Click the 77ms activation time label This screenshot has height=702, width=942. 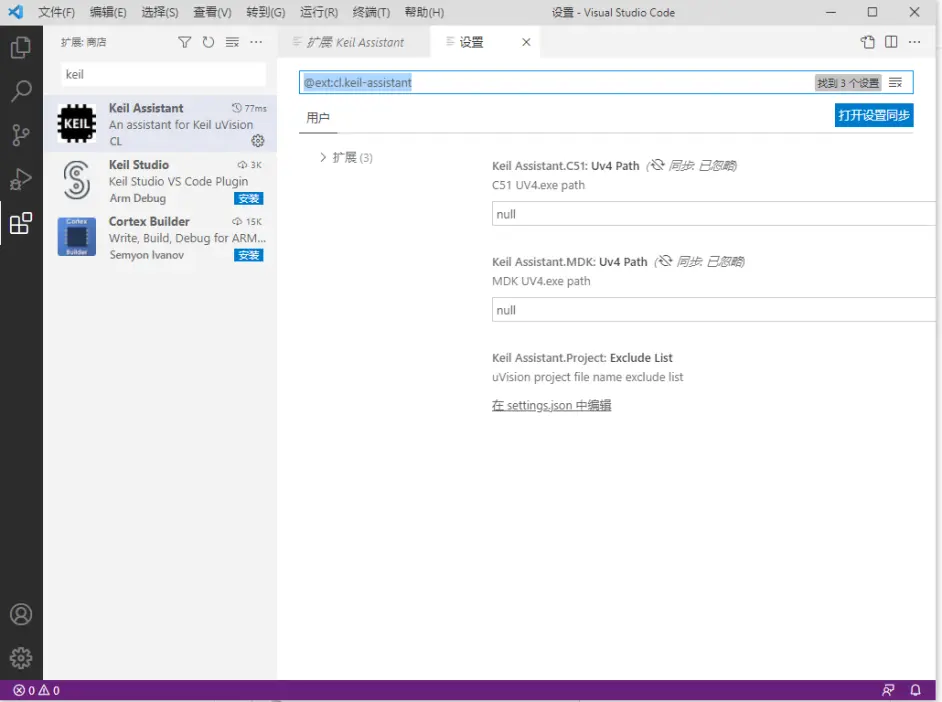point(249,108)
